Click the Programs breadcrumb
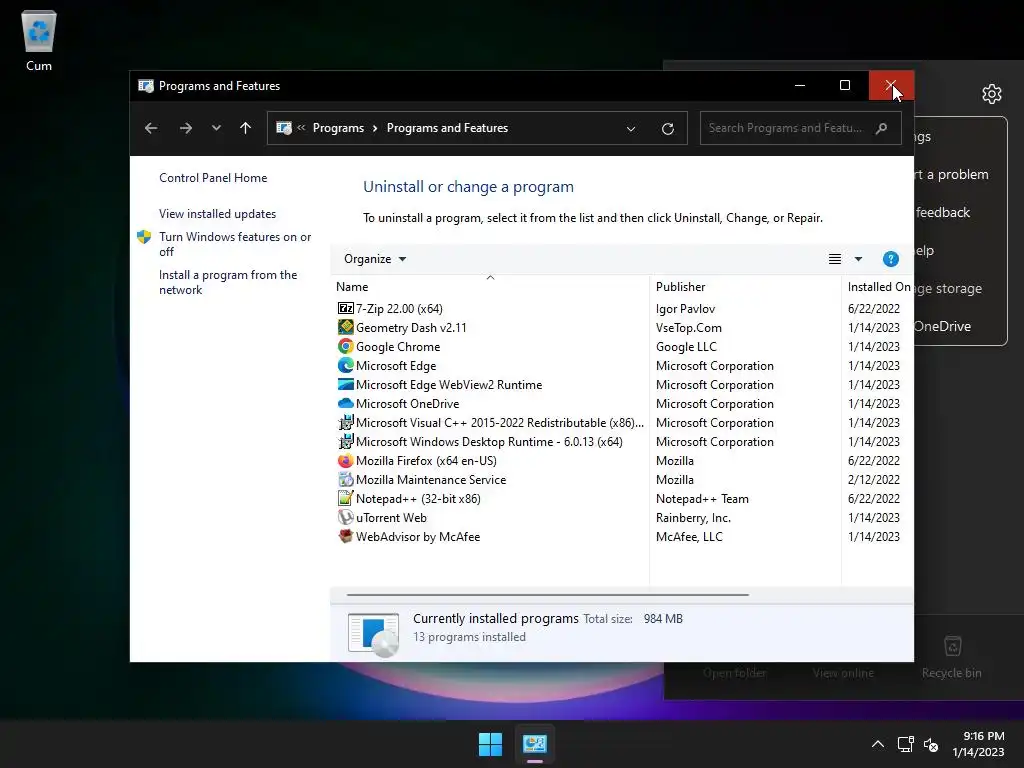Screen dimensions: 1024x768 point(338,128)
